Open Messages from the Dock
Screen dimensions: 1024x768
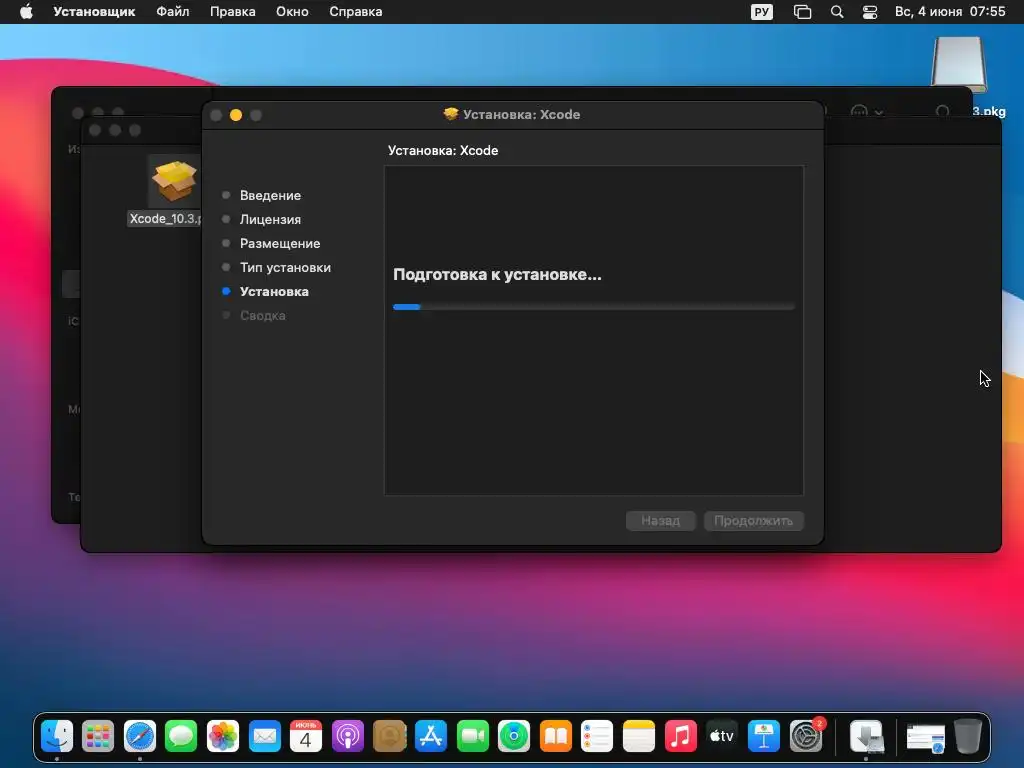point(181,736)
